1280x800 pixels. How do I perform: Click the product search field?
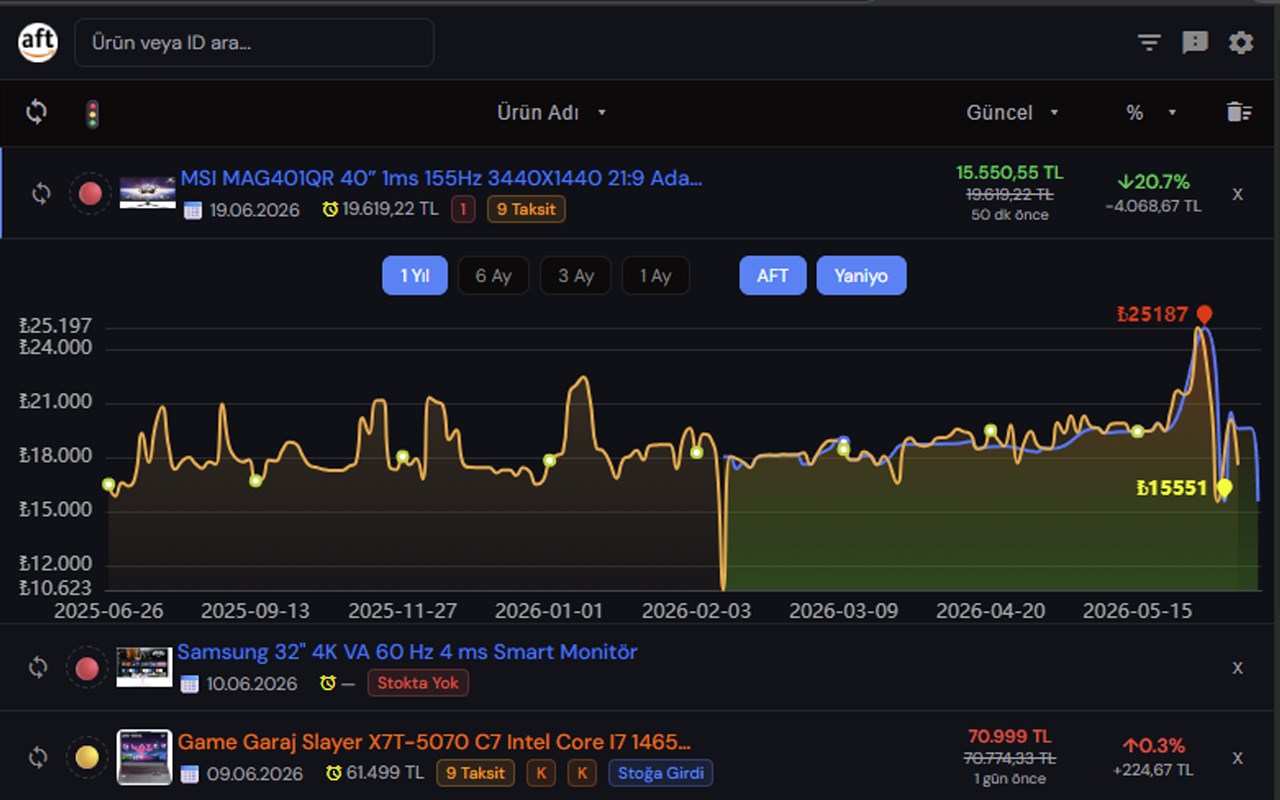tap(254, 43)
